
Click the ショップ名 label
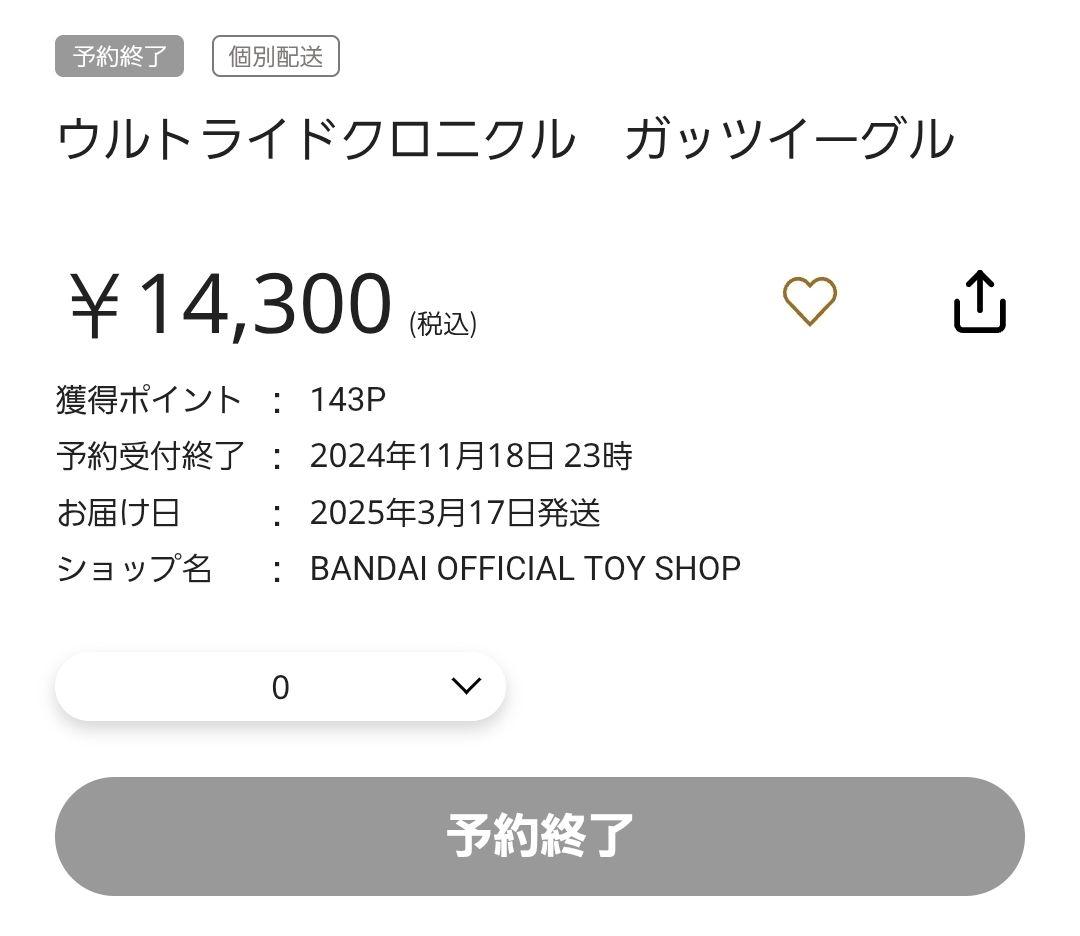click(x=134, y=569)
